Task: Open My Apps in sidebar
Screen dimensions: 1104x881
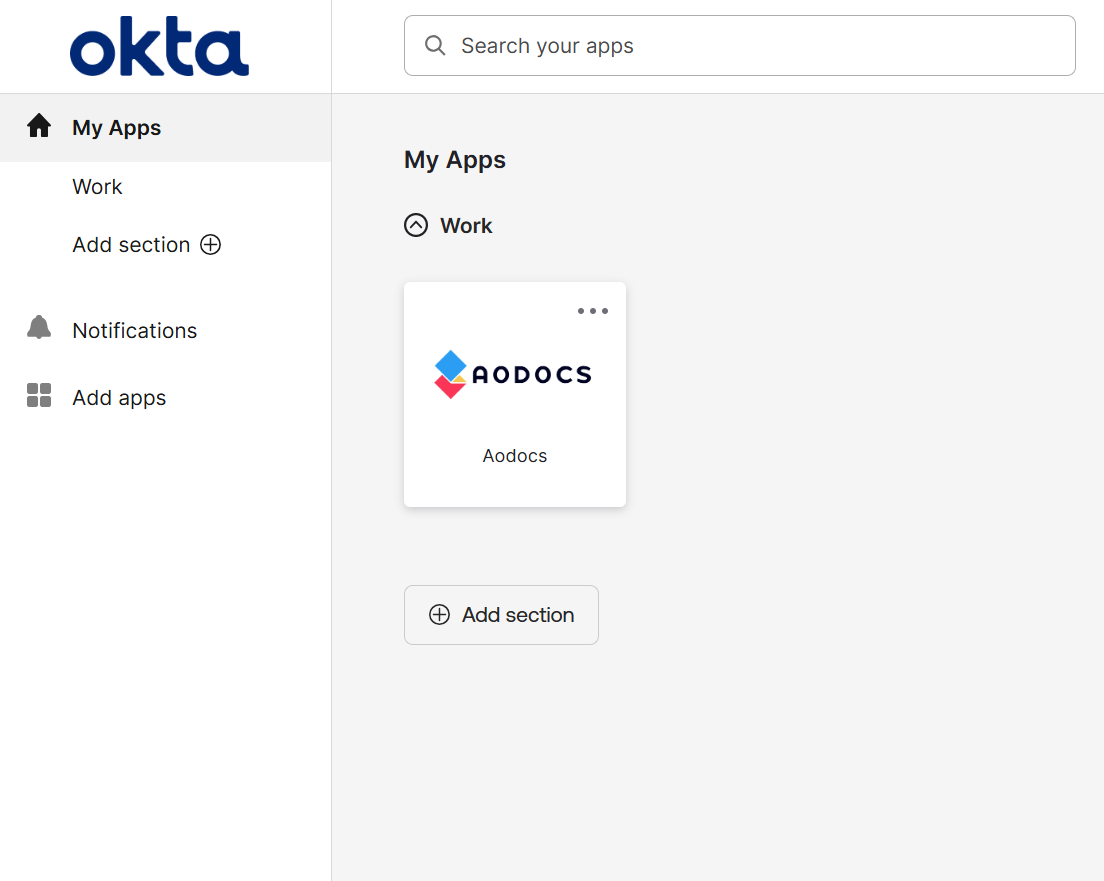Action: (x=165, y=127)
